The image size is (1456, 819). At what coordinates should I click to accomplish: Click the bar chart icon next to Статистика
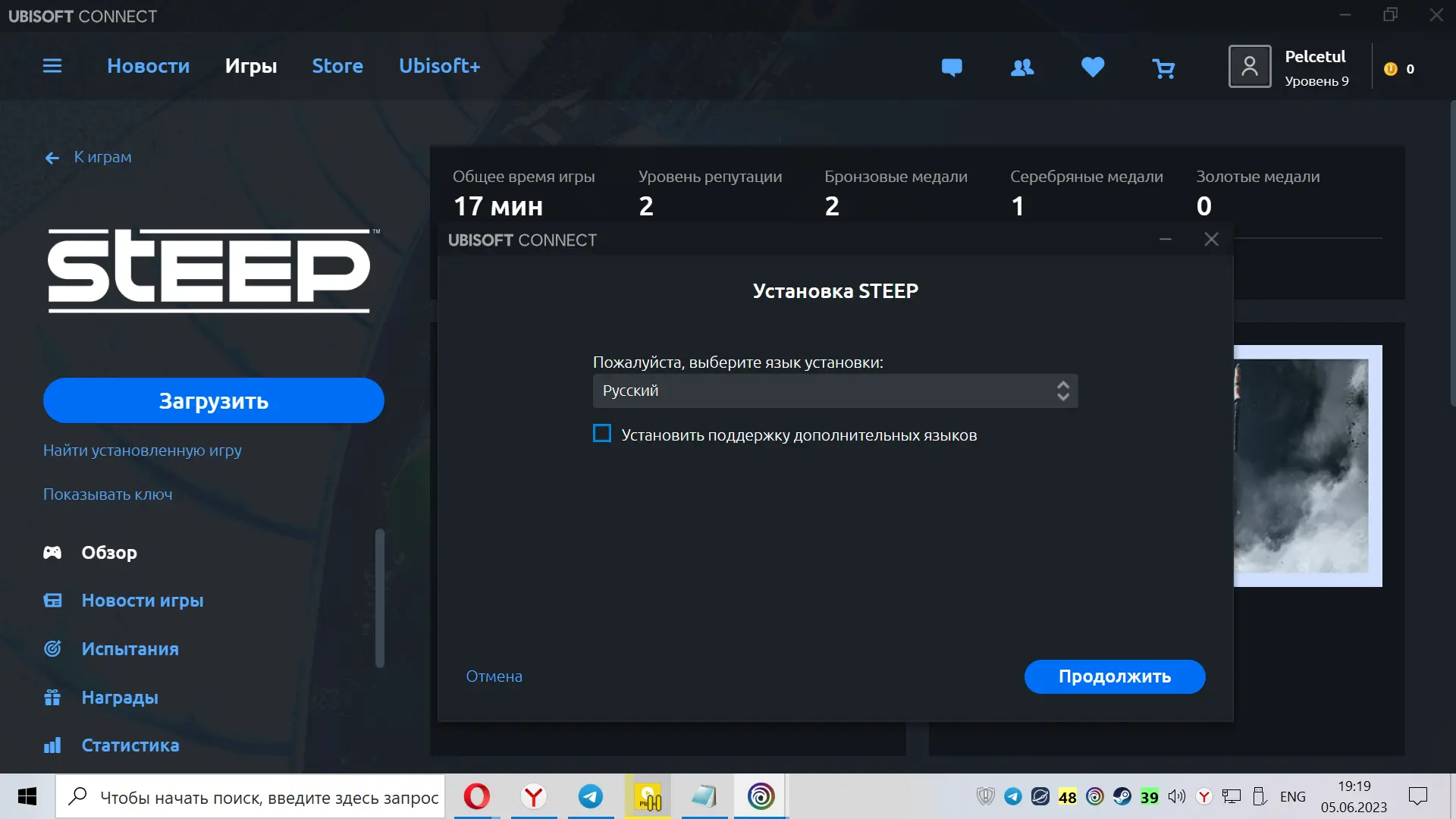[52, 745]
